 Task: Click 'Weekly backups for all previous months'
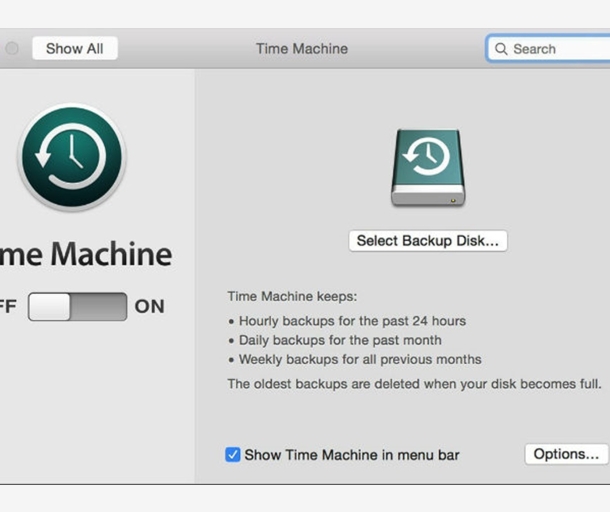tap(360, 359)
